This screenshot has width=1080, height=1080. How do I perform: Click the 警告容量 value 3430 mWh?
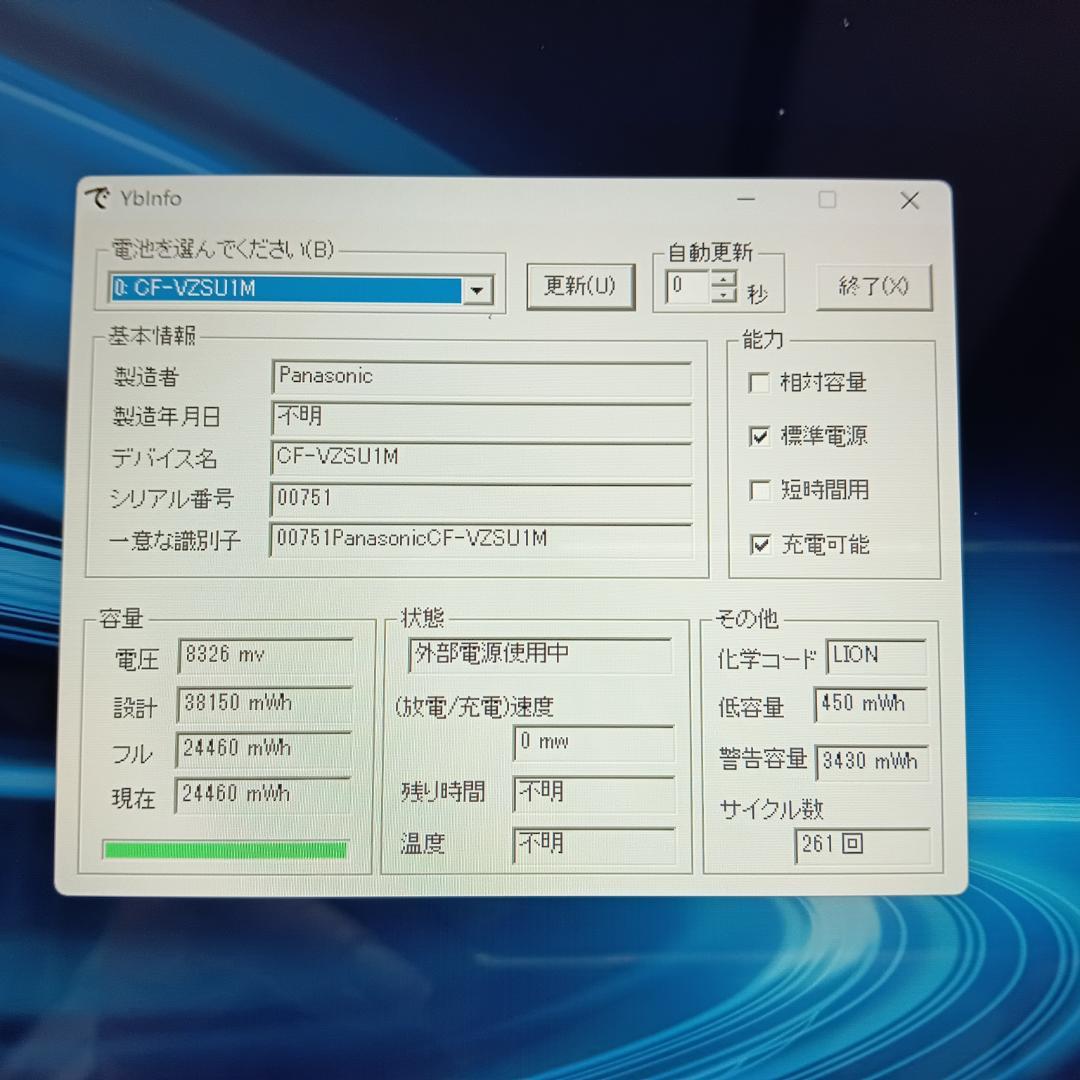pyautogui.click(x=872, y=762)
